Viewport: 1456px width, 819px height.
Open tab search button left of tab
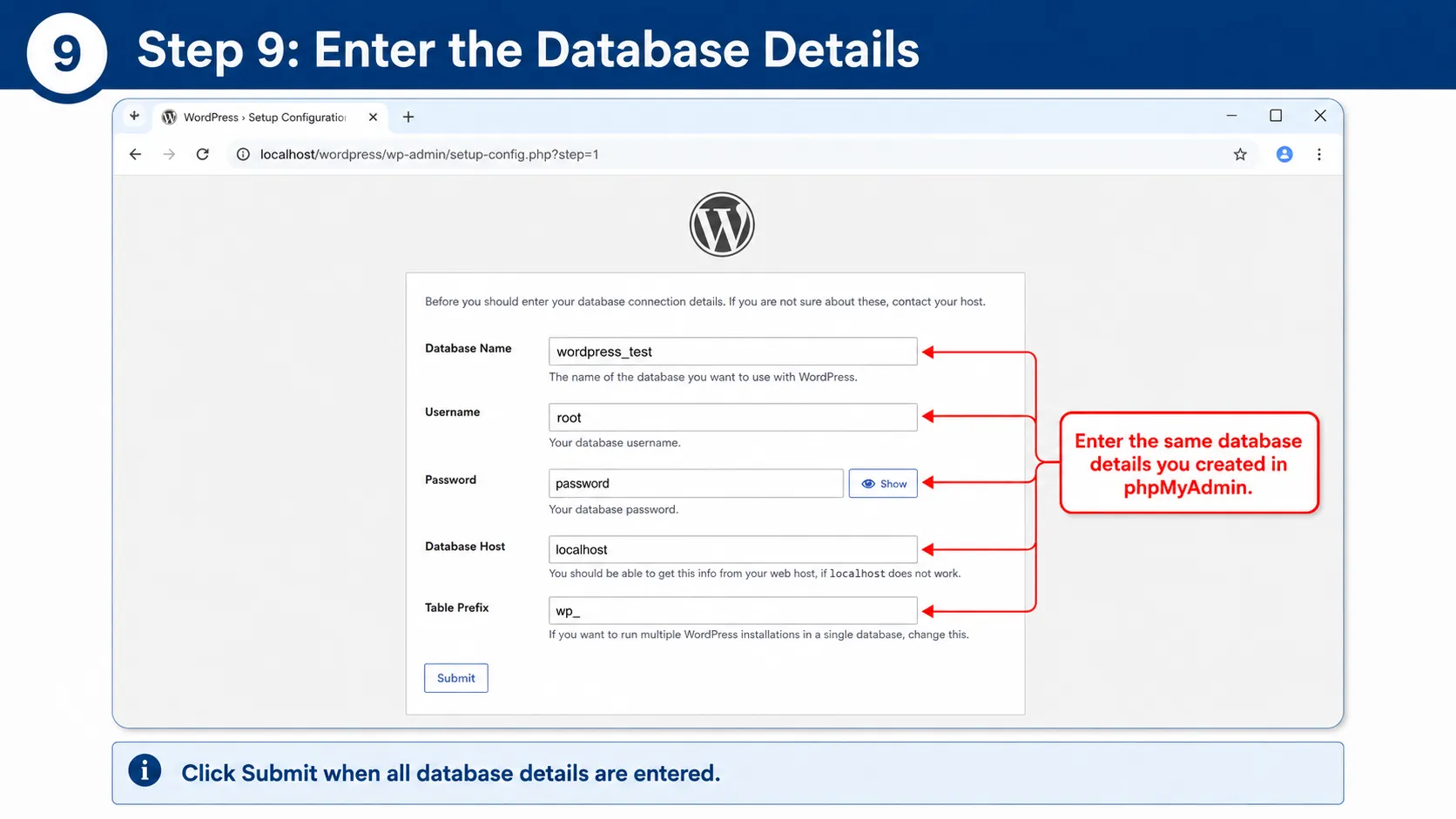tap(134, 116)
